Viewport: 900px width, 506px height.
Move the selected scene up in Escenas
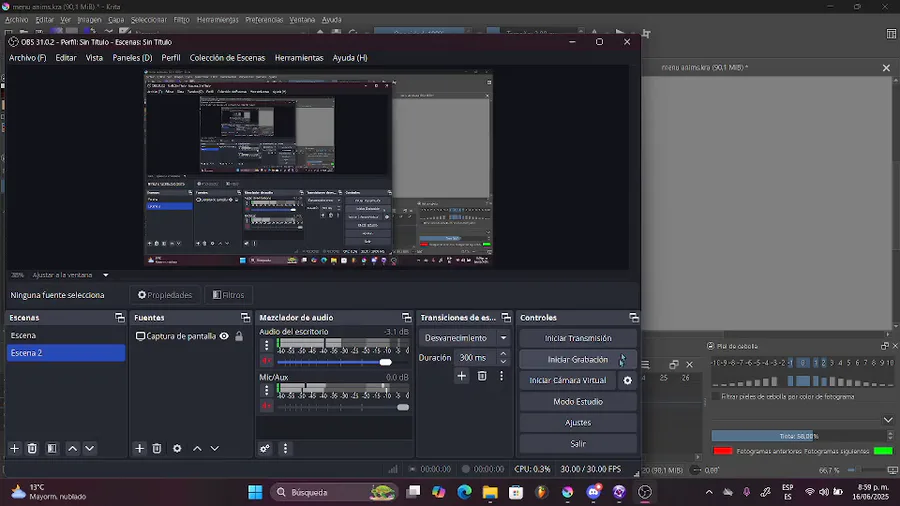pyautogui.click(x=72, y=449)
